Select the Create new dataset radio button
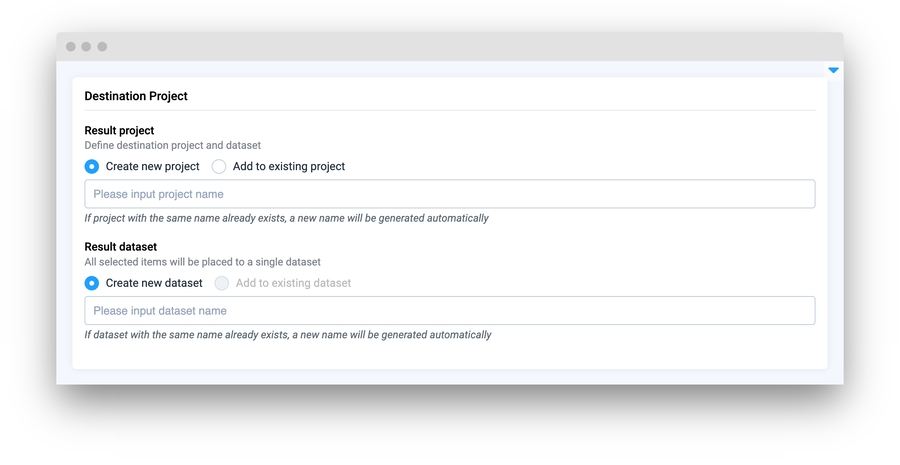The image size is (900, 465). pyautogui.click(x=92, y=283)
